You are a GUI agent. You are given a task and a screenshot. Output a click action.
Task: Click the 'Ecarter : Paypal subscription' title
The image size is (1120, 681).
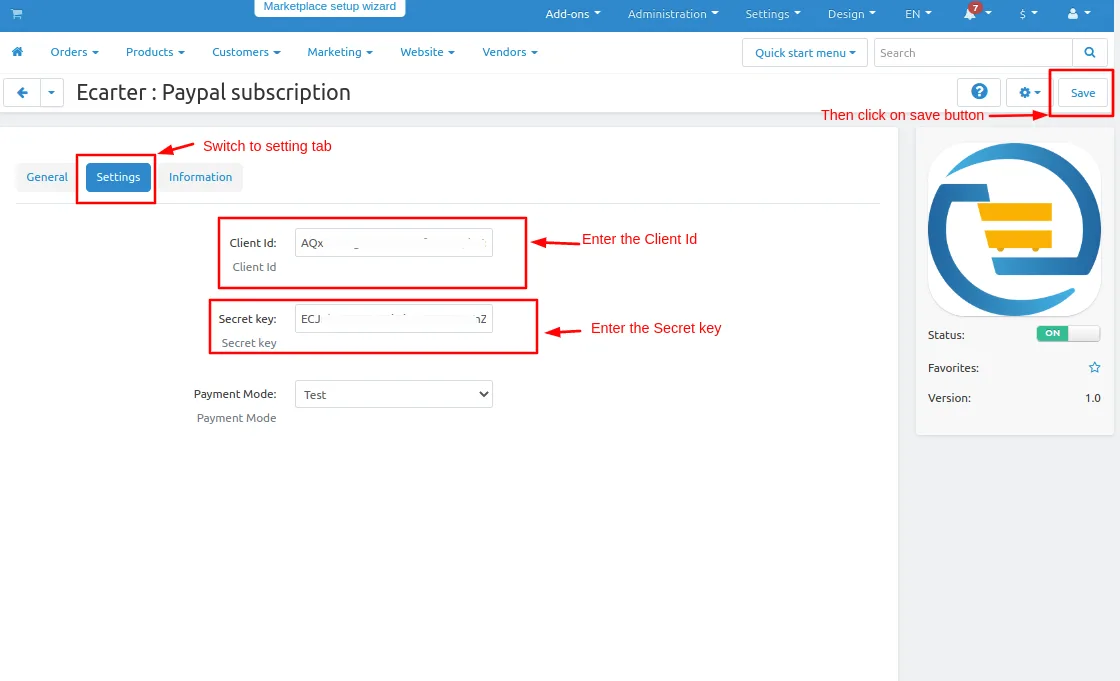point(214,92)
